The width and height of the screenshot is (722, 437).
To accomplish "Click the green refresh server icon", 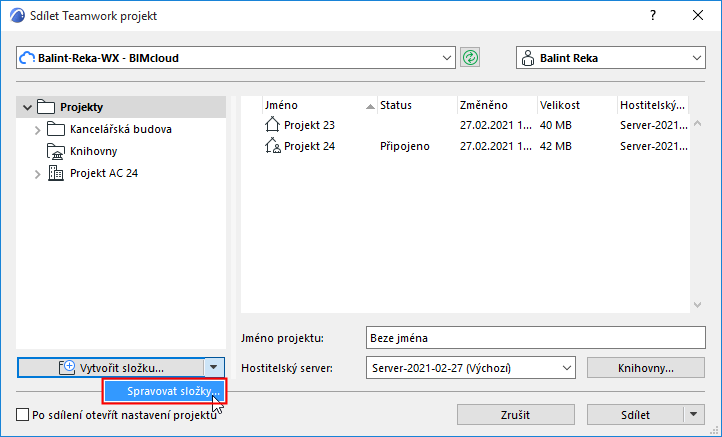I will click(x=470, y=58).
